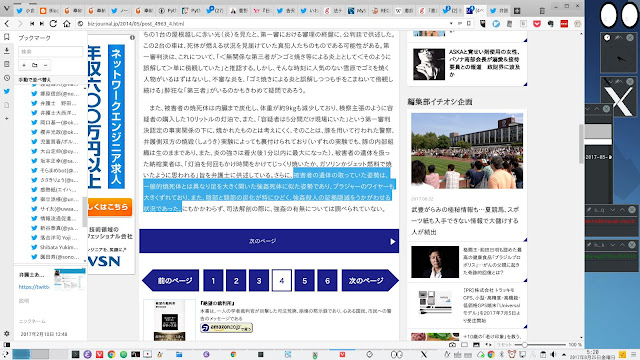Switch to the Wikipedia tab
This screenshot has width=640, height=360.
point(403,11)
